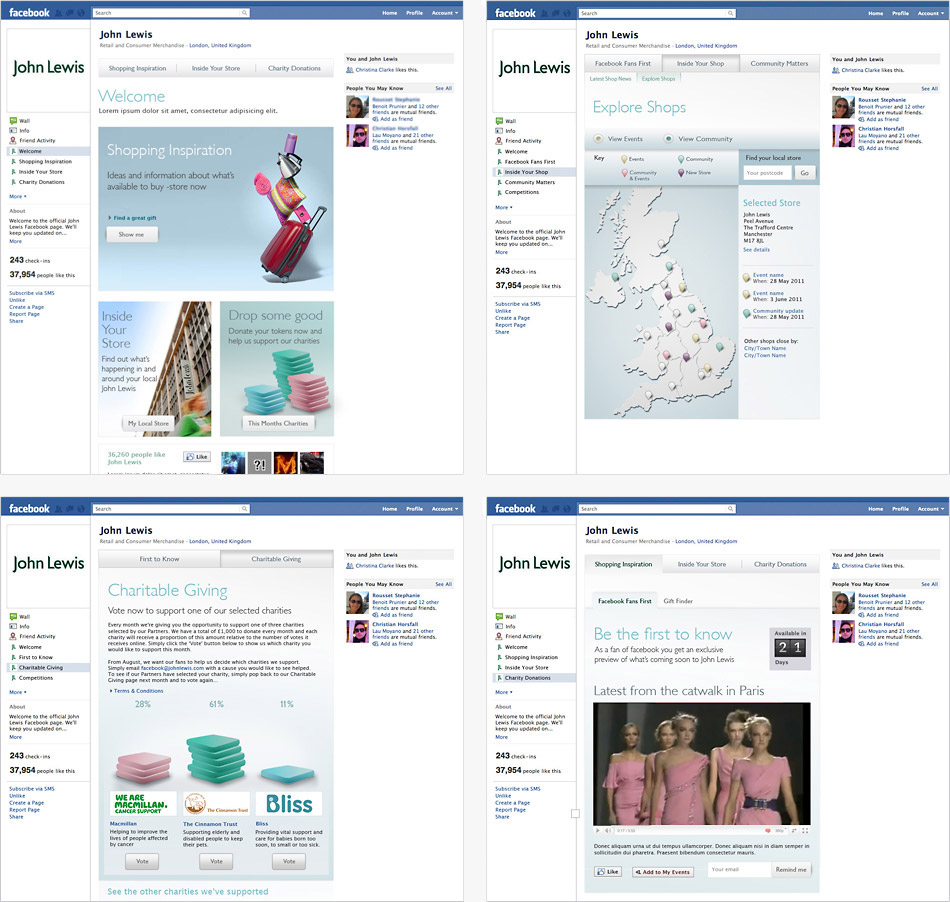Open The Cinnamon Trust logo

click(x=216, y=804)
